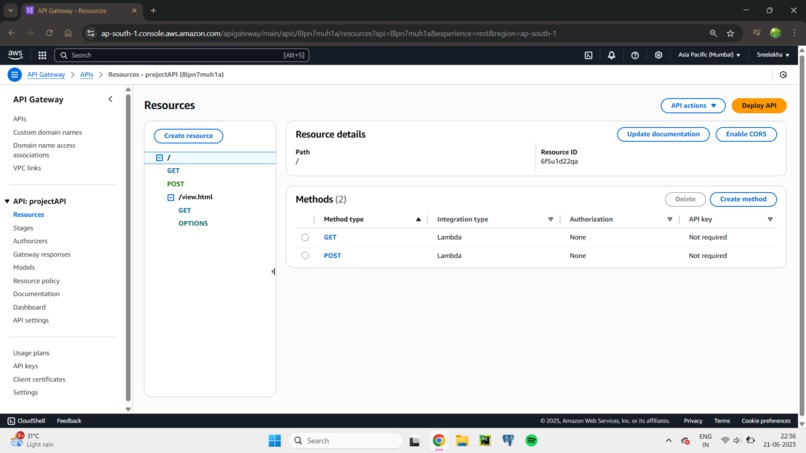Viewport: 806px width, 453px height.
Task: Open the help question mark icon
Action: coord(635,55)
